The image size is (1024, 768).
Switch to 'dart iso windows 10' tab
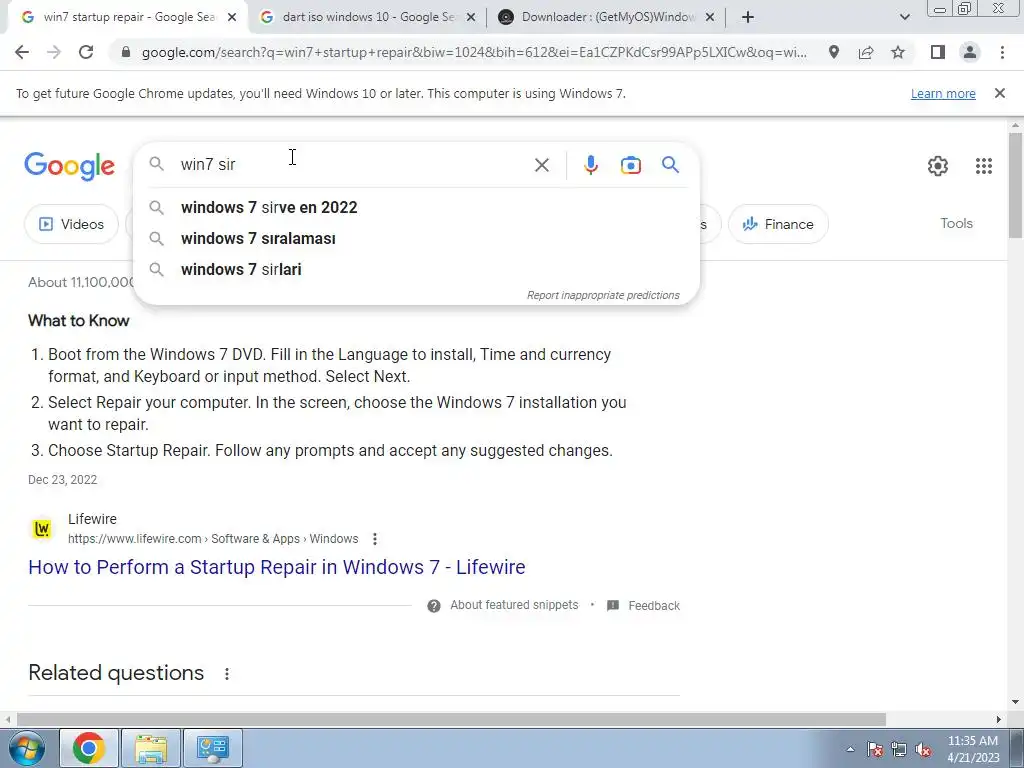[x=368, y=18]
